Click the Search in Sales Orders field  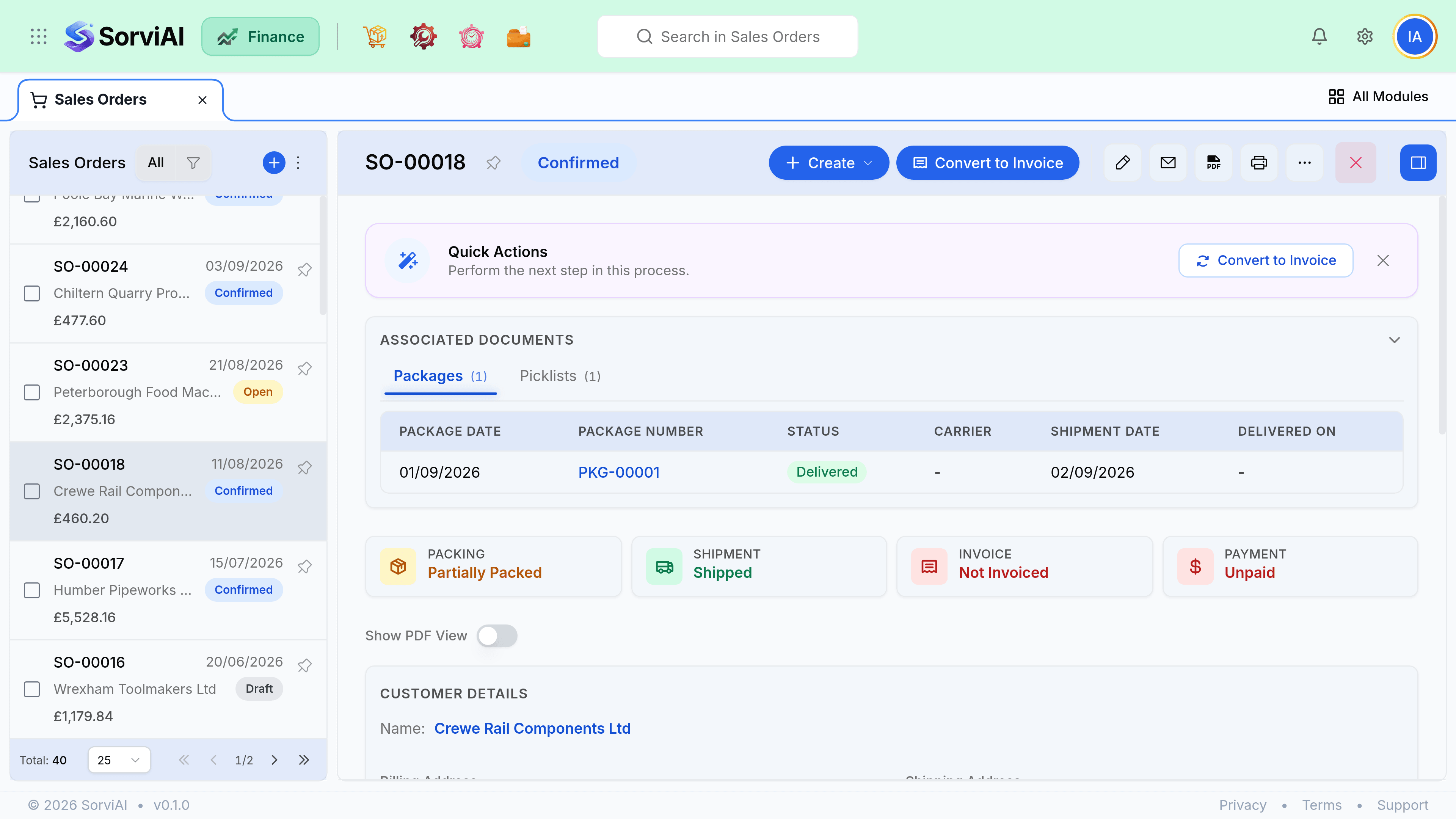click(728, 37)
